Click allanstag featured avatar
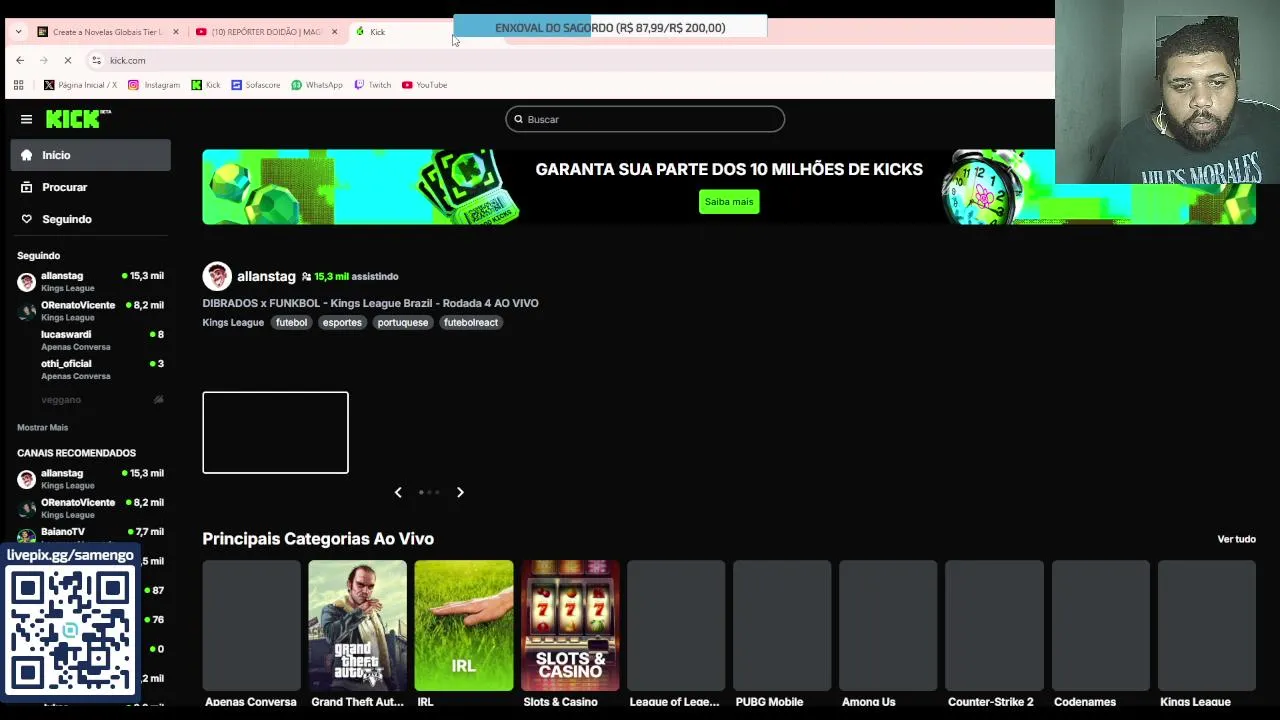The width and height of the screenshot is (1280, 720). tap(217, 276)
